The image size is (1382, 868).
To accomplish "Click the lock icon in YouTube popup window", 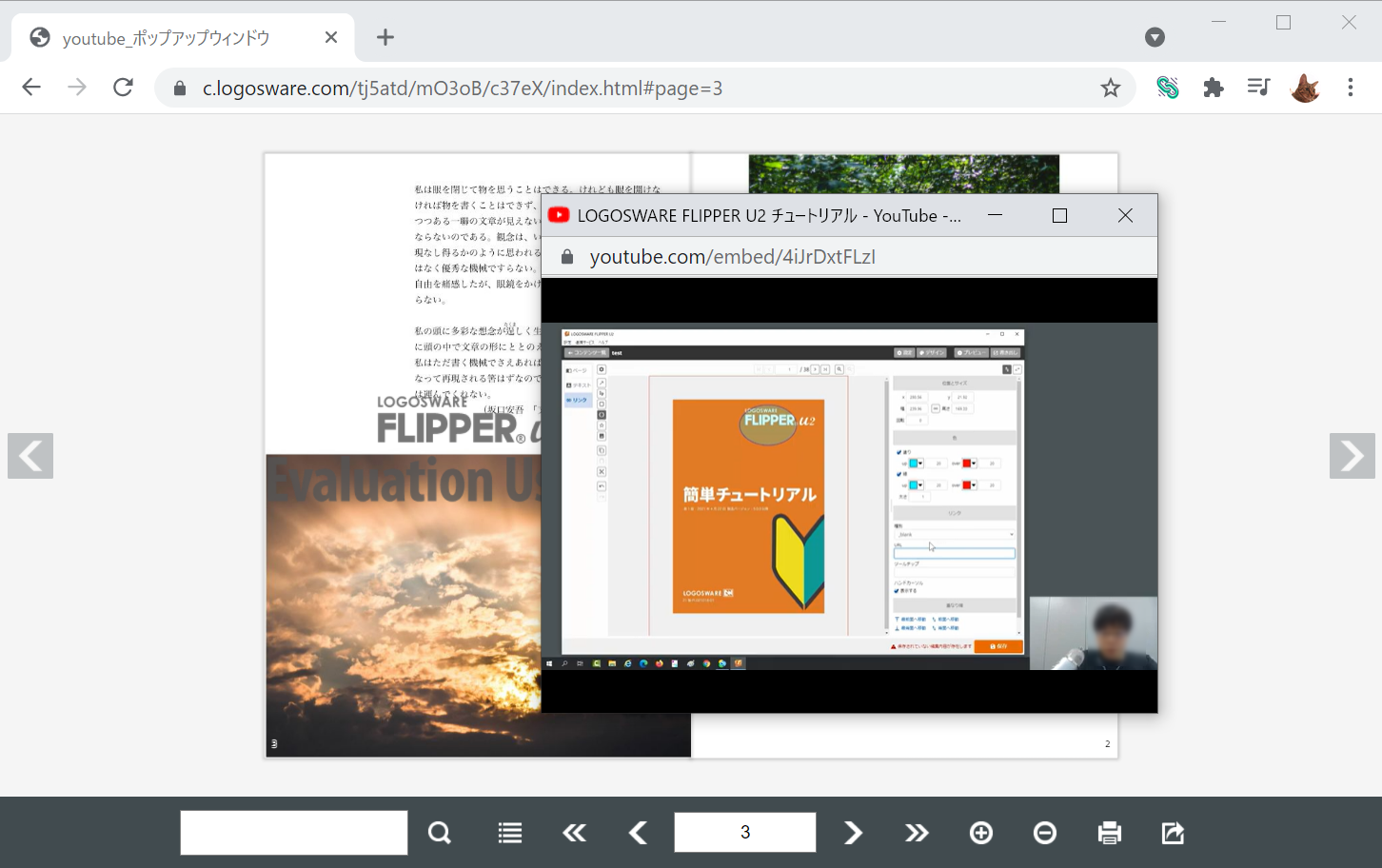I will click(x=567, y=257).
